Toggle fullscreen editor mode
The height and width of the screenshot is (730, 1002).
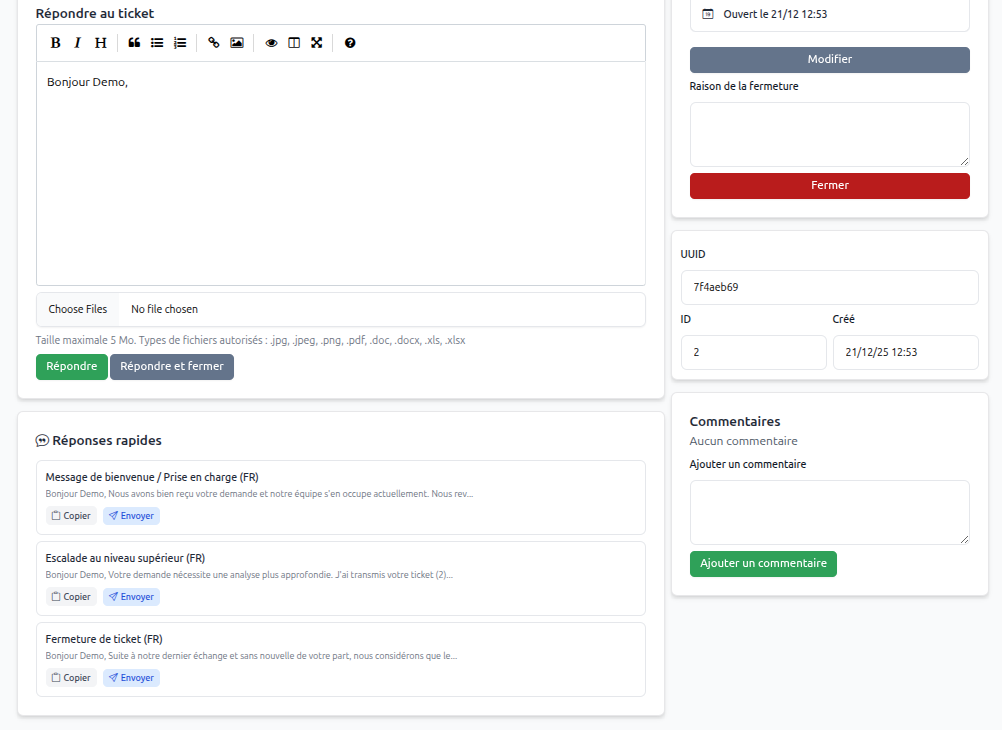[x=317, y=43]
